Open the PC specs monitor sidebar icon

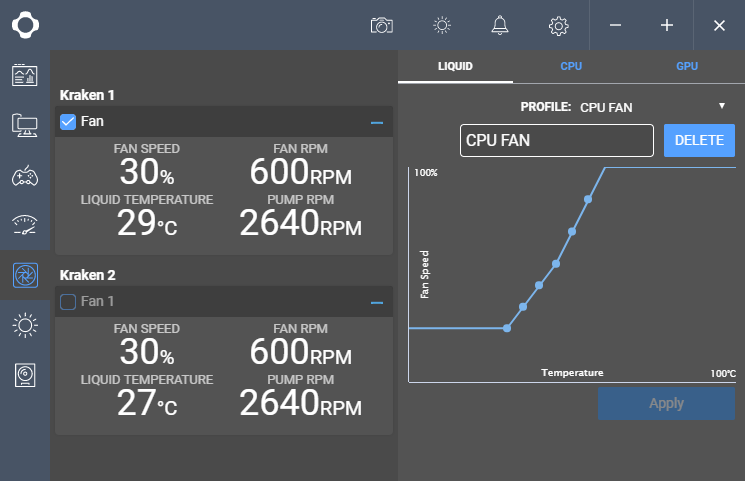pyautogui.click(x=25, y=125)
